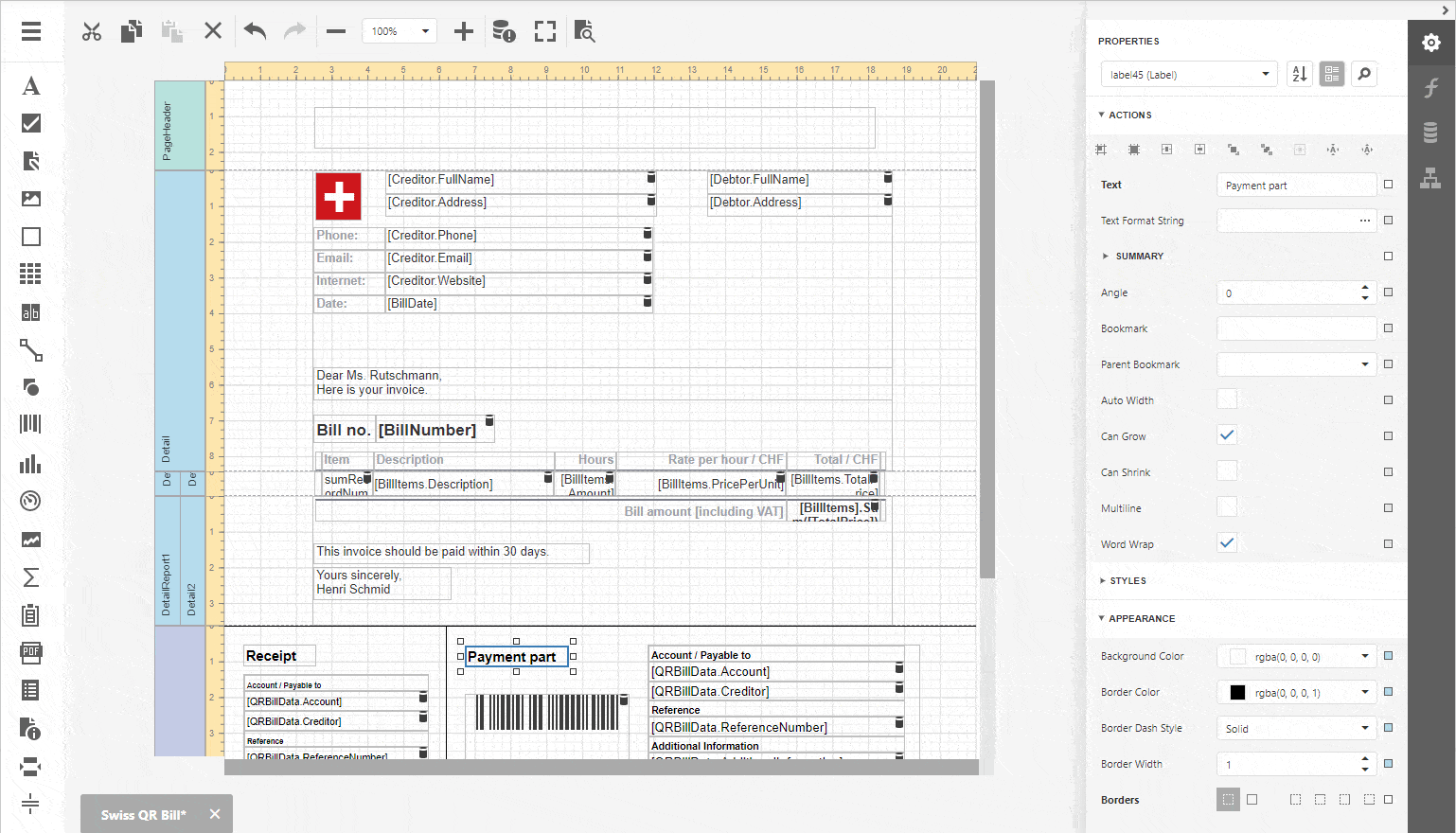Open report Preview icon
The width and height of the screenshot is (1456, 833).
click(x=585, y=31)
